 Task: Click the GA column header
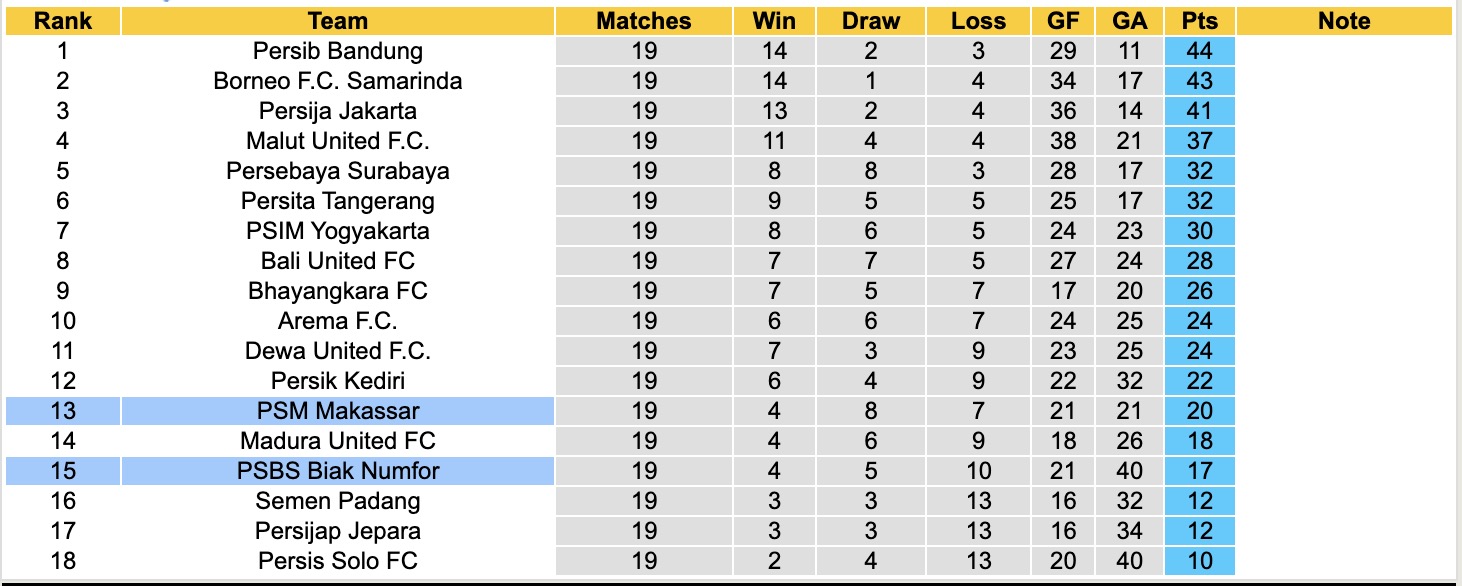click(x=1128, y=21)
